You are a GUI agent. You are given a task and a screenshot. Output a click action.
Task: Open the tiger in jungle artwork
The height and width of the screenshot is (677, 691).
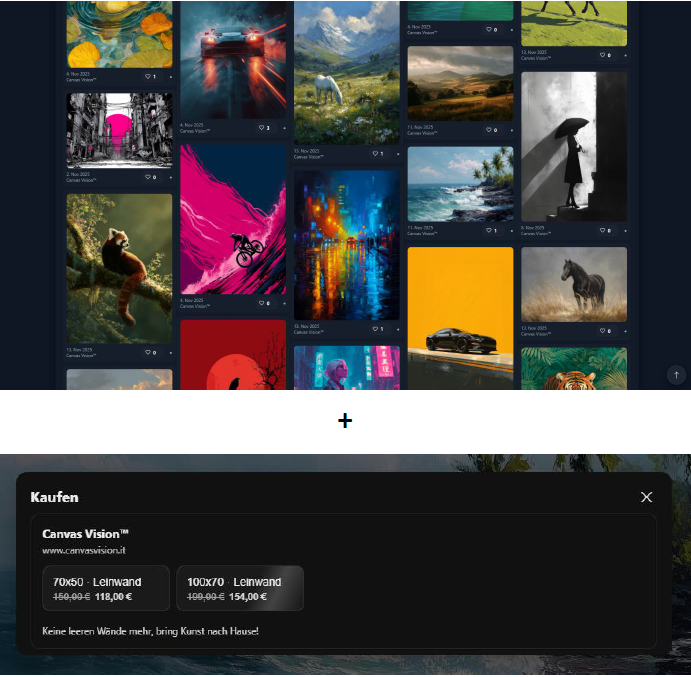point(574,369)
